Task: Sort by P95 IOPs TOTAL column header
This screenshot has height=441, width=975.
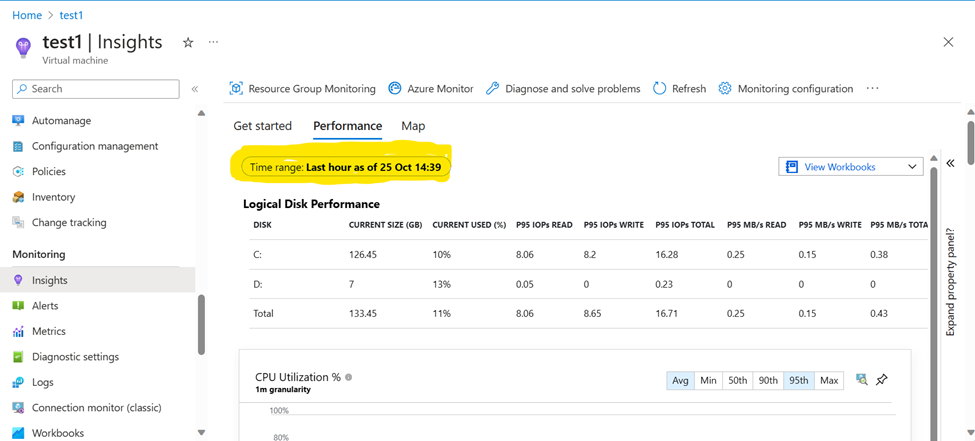Action: click(685, 225)
